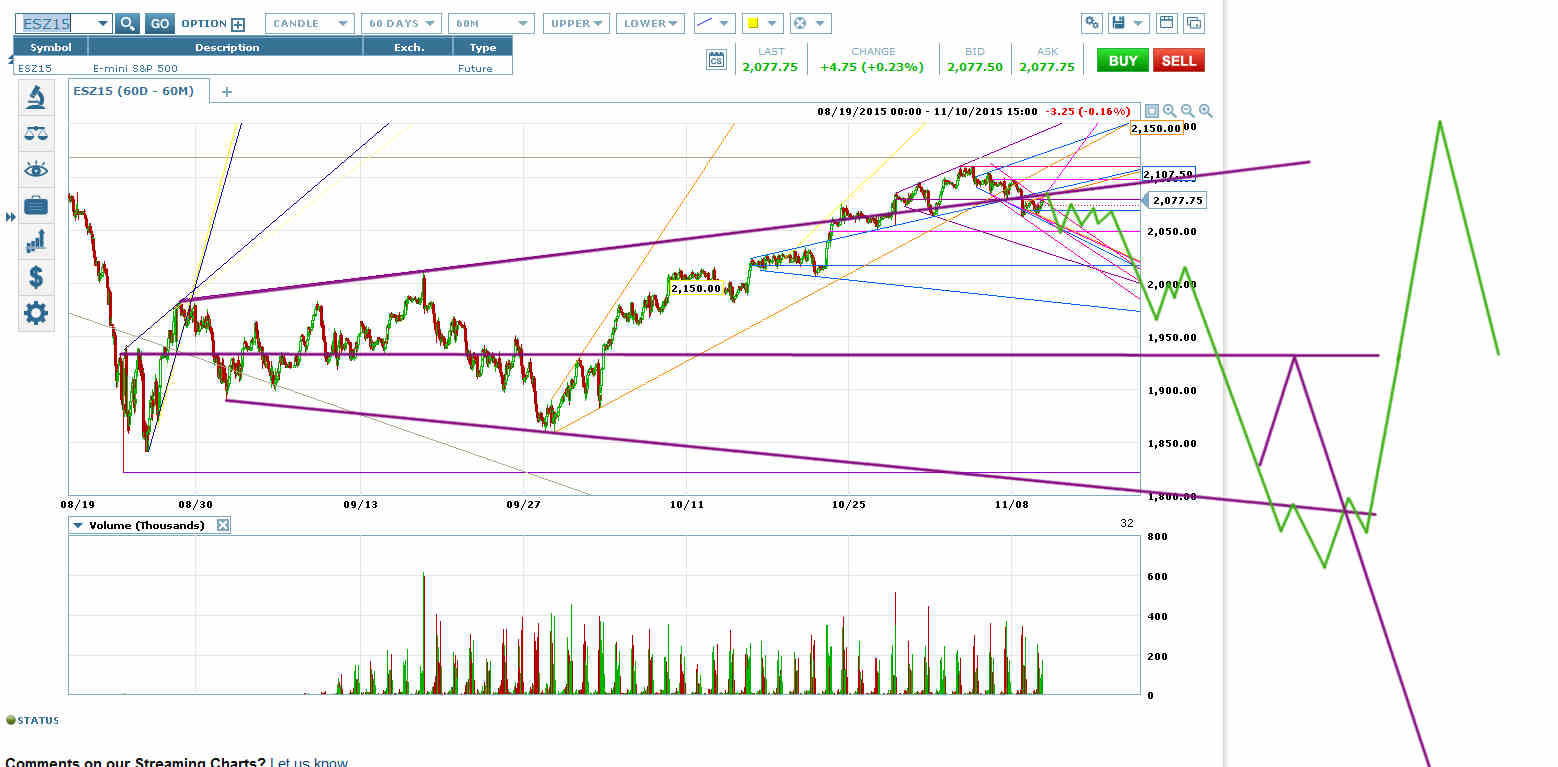
Task: Expand the drawing tool dropdown arrow
Action: pos(726,23)
